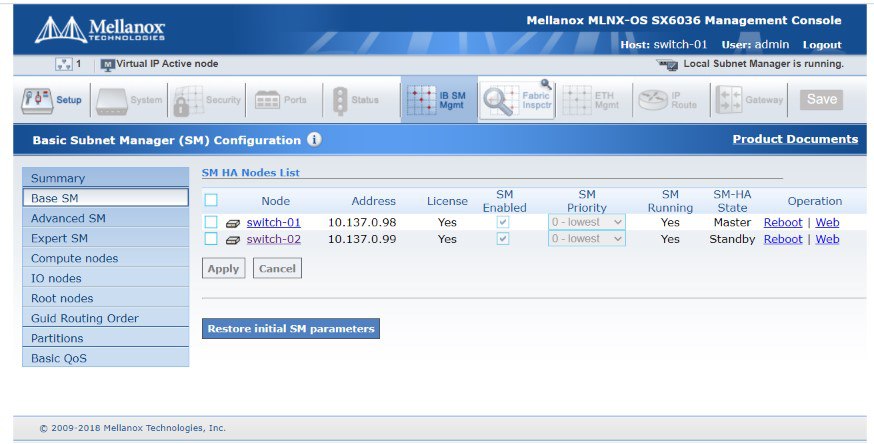Click the switch icon beside switch-02
Viewport: 874px width, 444px height.
(x=232, y=240)
